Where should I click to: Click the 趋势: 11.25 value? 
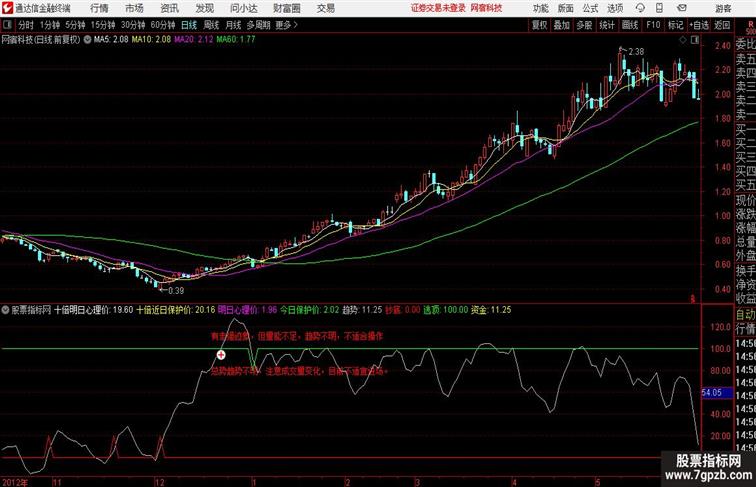[362, 310]
